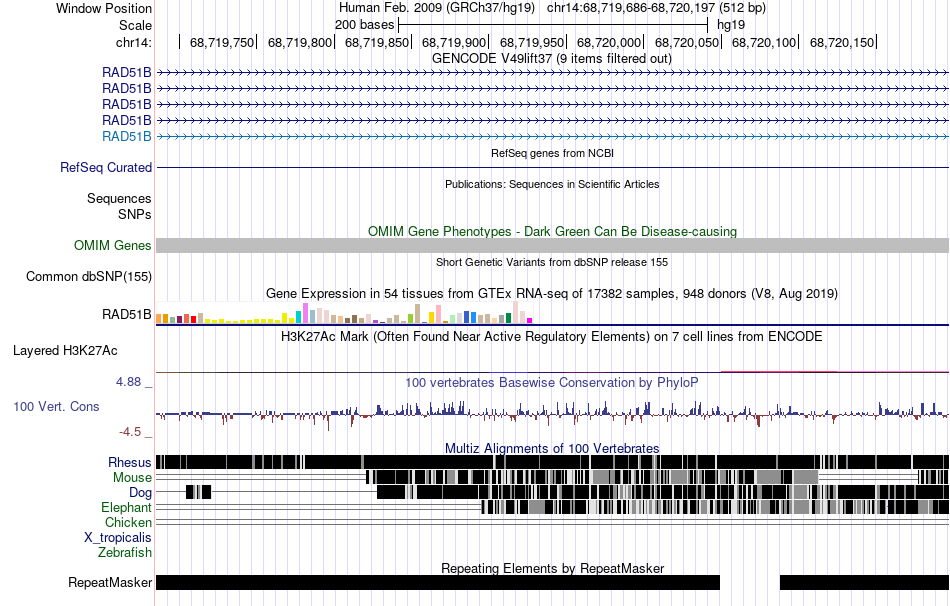Select the light-blue RAD51B transcript label
Screen dimensions: 950x606
point(127,136)
